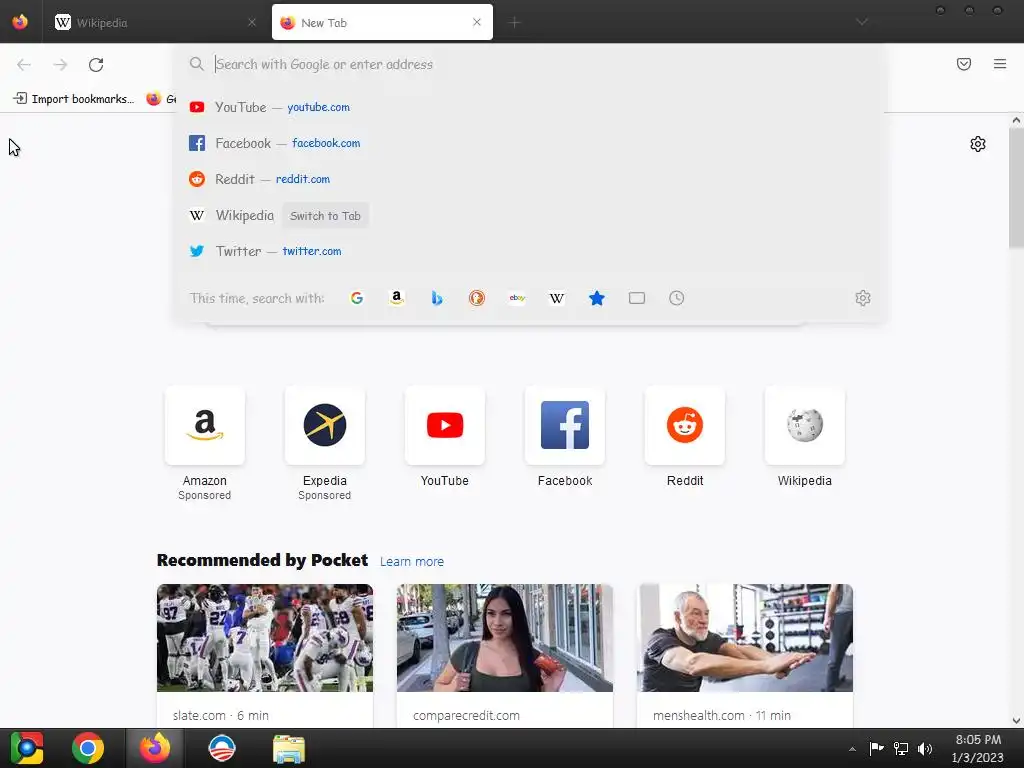The image size is (1024, 768).
Task: Show hidden system tray icons arrow
Action: coord(852,748)
